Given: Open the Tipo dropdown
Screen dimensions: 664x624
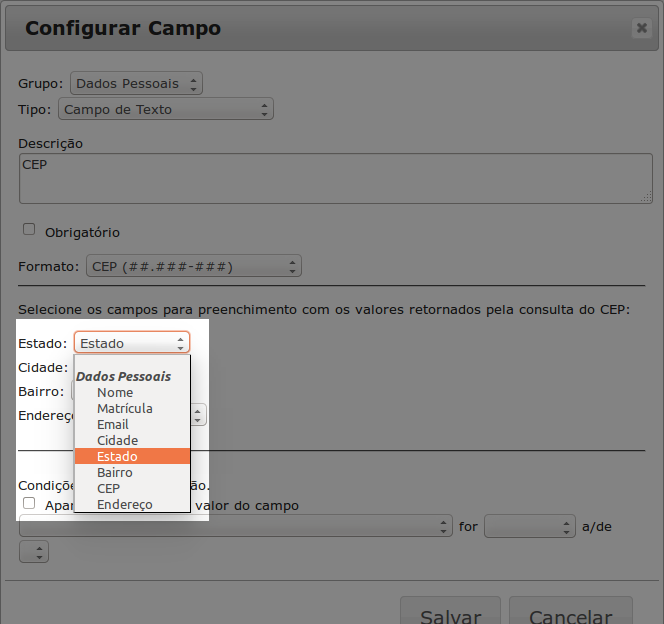Looking at the screenshot, I should (165, 109).
